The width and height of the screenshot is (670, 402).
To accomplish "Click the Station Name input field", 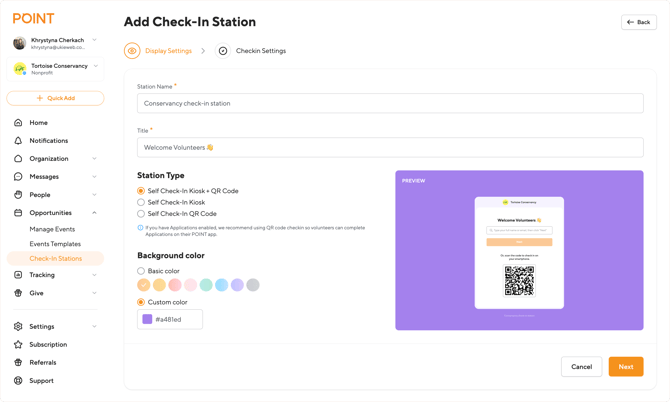I will (x=390, y=103).
